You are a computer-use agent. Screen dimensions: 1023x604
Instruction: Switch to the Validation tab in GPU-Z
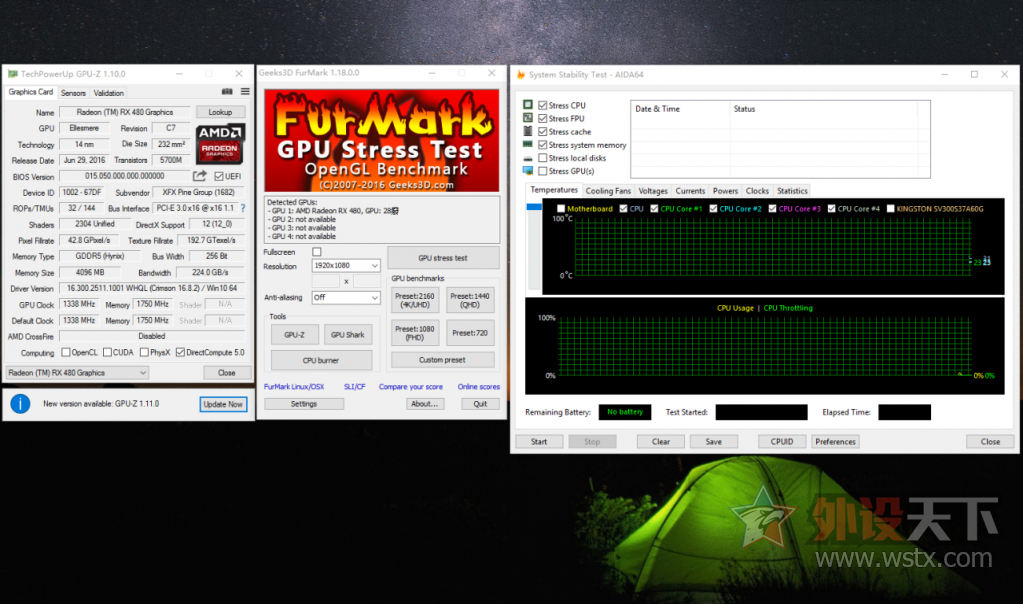[108, 93]
